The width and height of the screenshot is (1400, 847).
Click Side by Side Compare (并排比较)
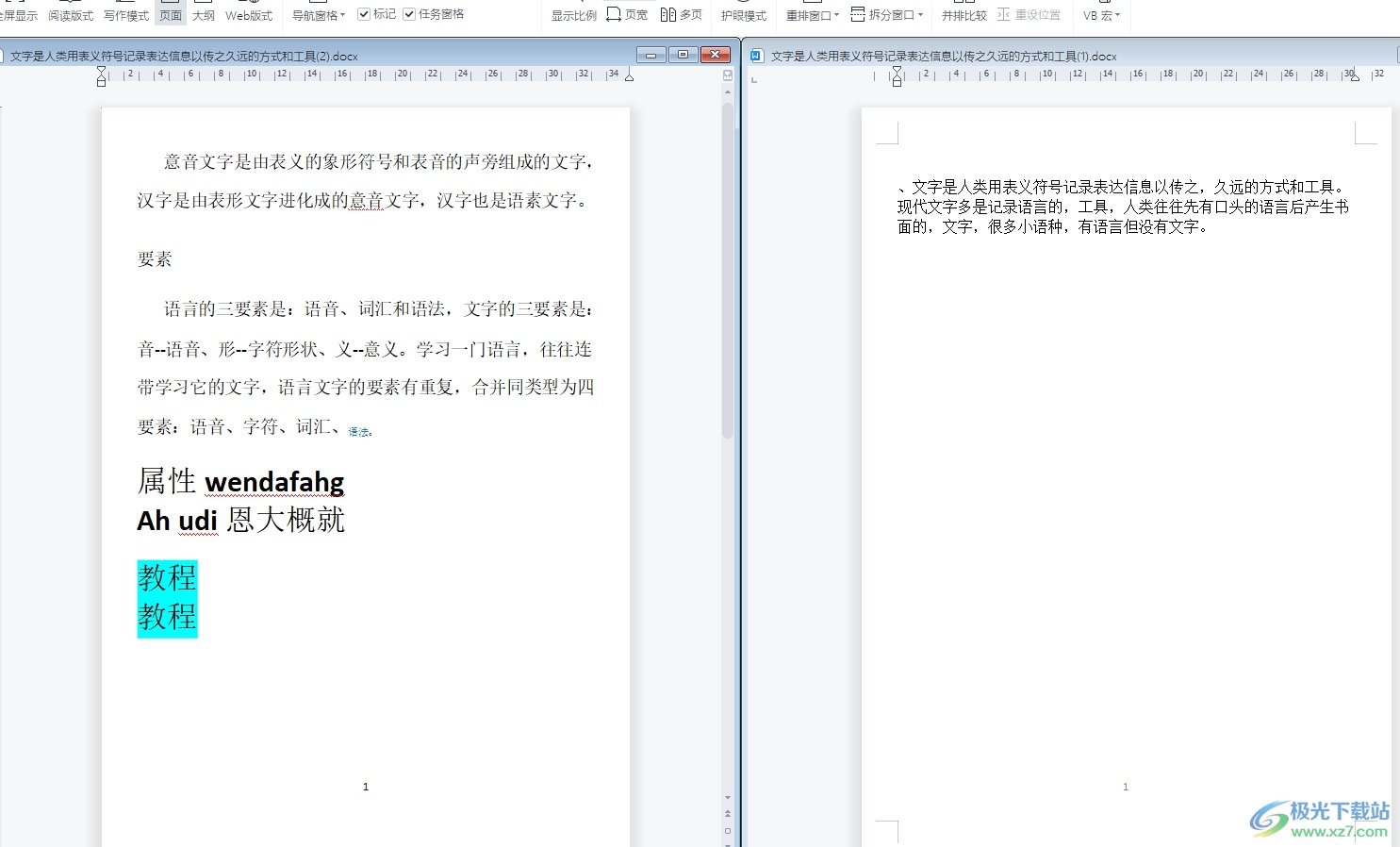[964, 15]
